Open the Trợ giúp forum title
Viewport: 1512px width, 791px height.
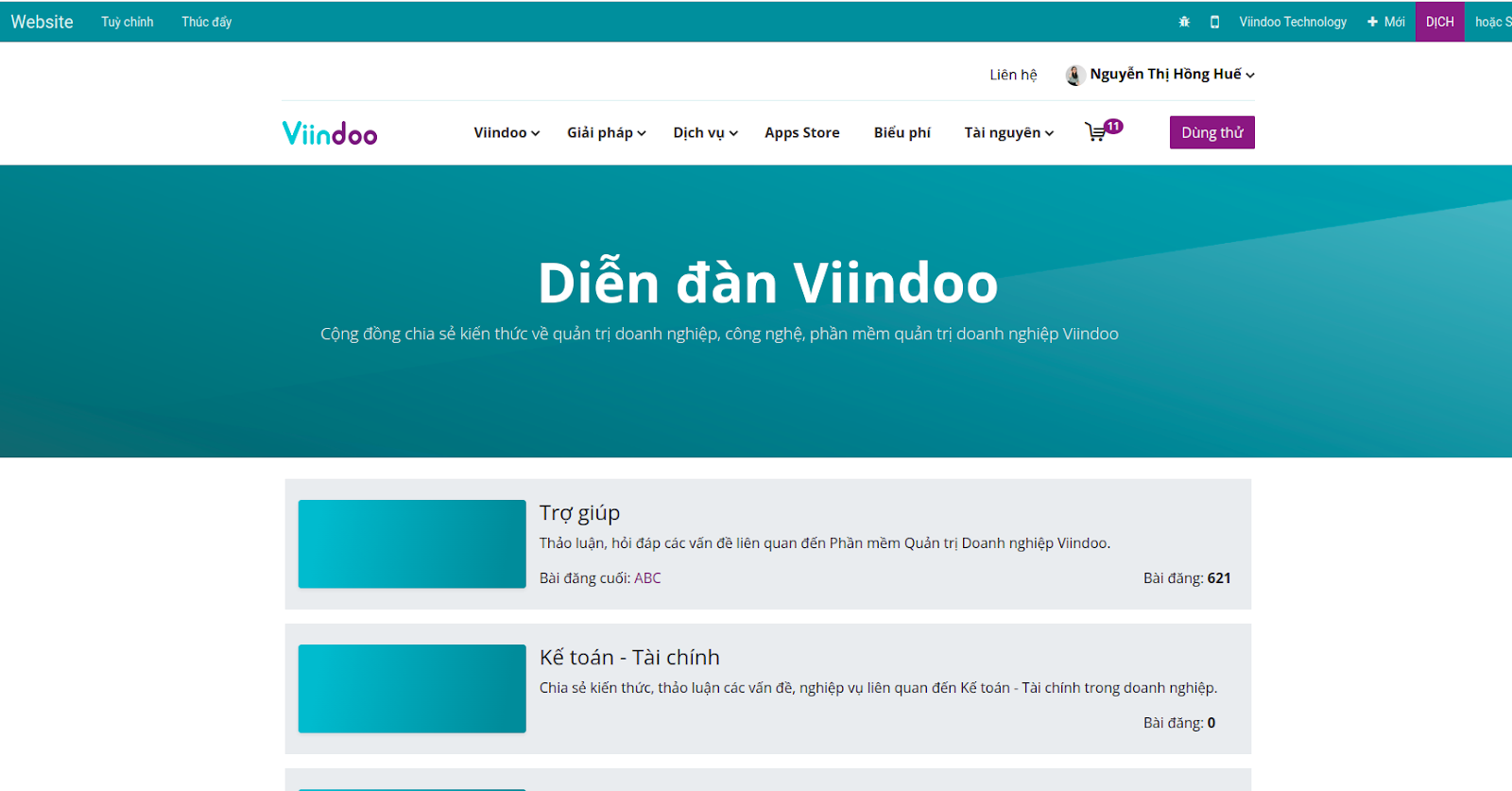(579, 513)
